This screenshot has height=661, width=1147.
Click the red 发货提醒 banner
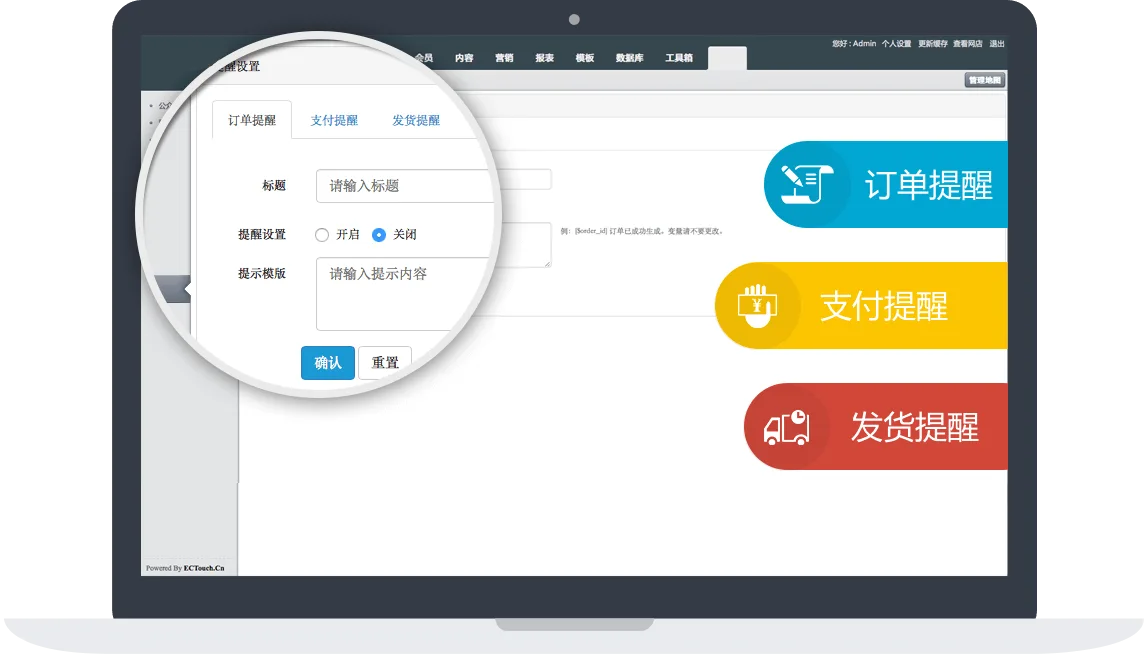click(x=876, y=426)
